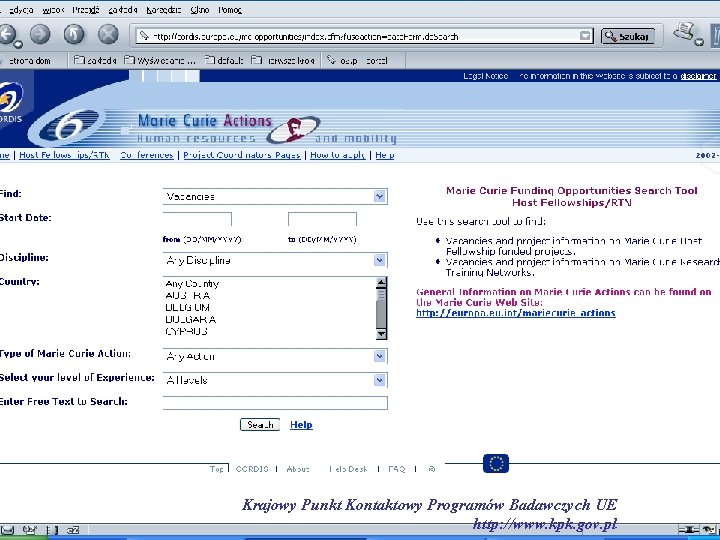Screen dimensions: 720x540
Task: Open Host Fellowships/RTN navigation link
Action: [x=64, y=155]
